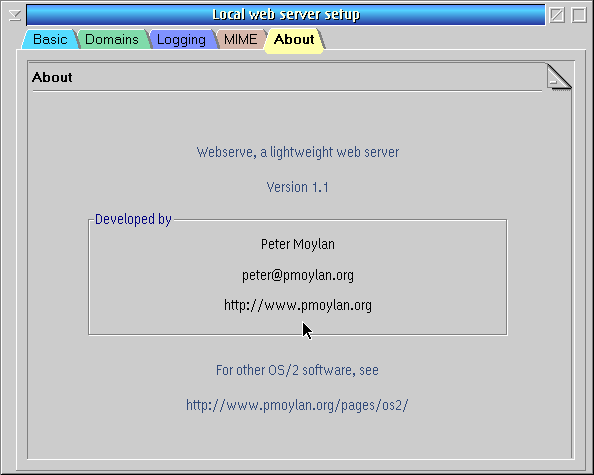Go to the MIME tab
Viewport: 594px width, 475px height.
[240, 39]
